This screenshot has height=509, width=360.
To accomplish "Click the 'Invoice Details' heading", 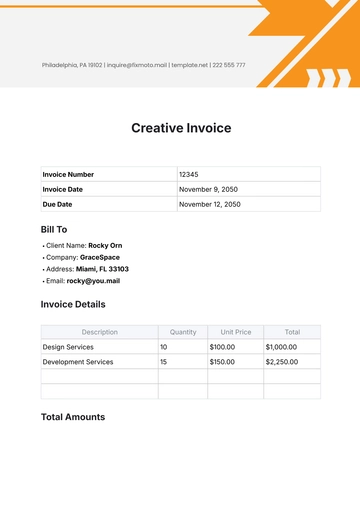I will 73,304.
